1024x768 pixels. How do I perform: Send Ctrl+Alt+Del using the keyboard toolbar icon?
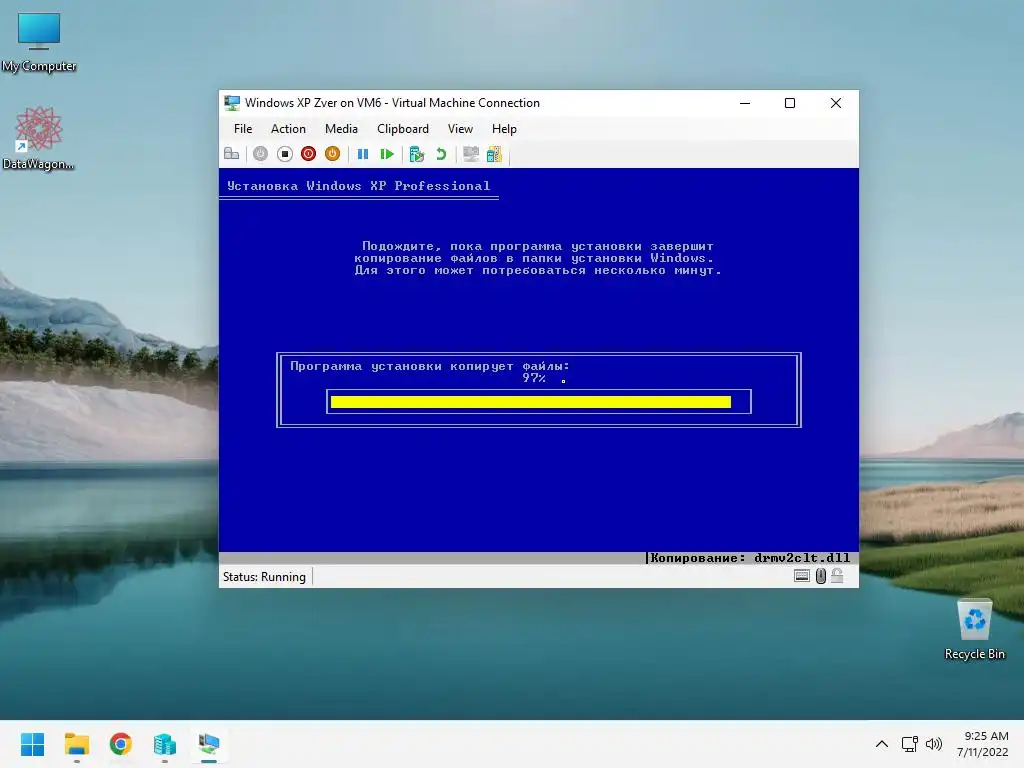coord(231,154)
